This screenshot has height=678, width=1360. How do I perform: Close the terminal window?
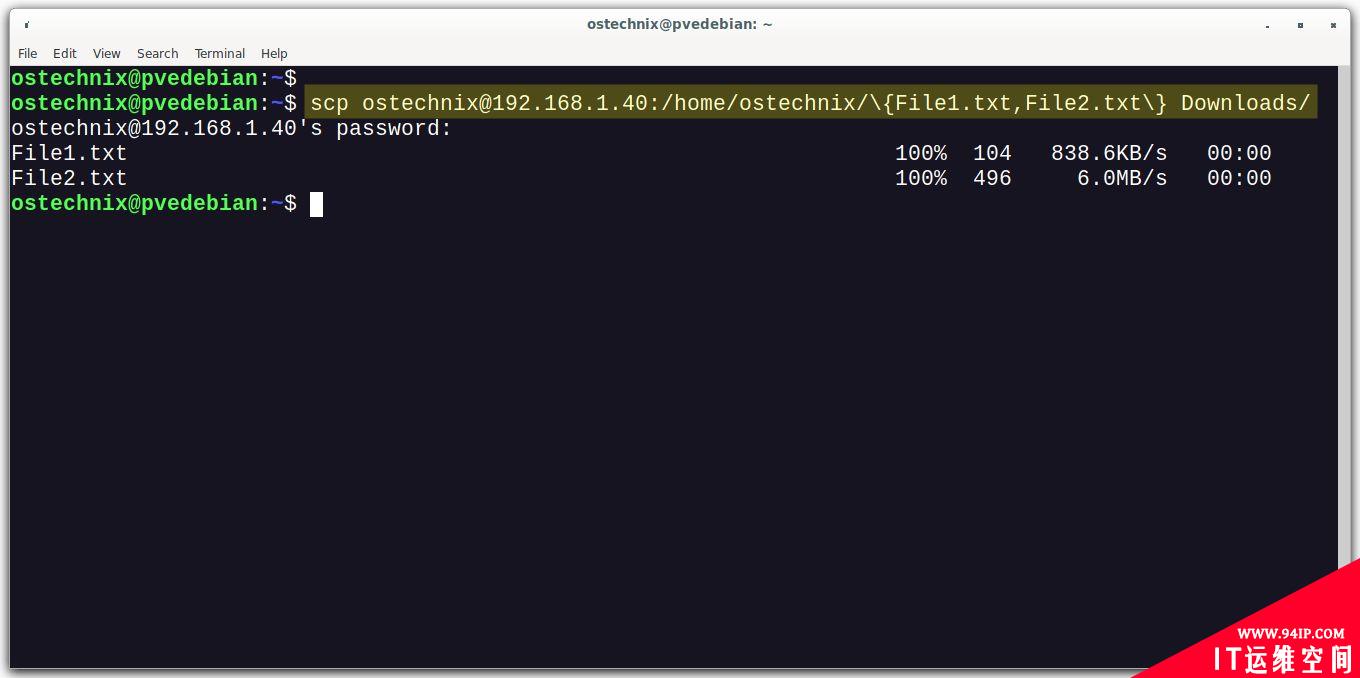pos(1335,24)
